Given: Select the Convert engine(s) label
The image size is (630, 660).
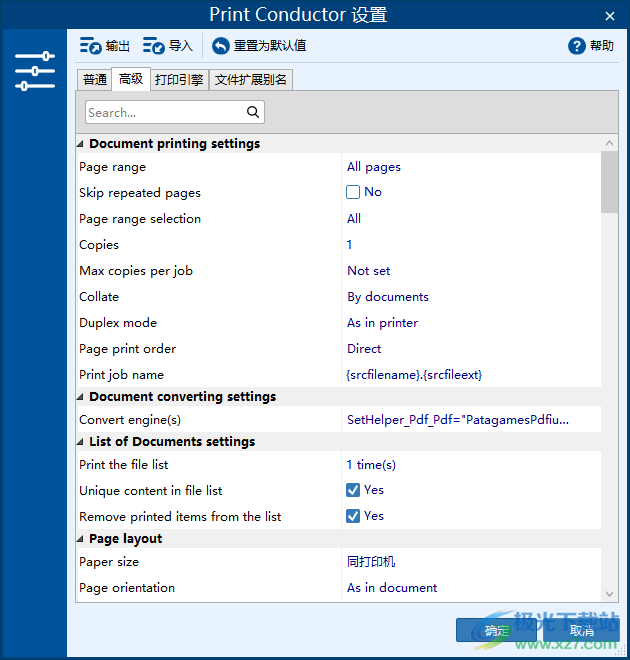Looking at the screenshot, I should tap(130, 420).
